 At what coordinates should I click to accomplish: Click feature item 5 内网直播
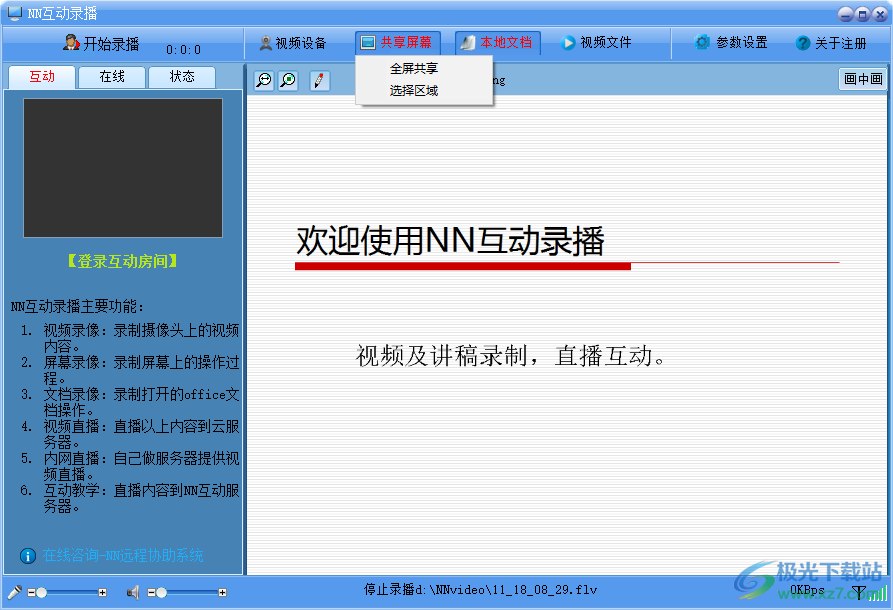click(x=130, y=466)
